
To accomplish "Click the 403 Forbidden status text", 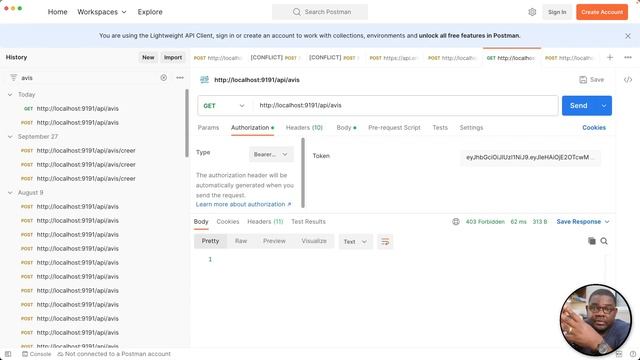I will pos(485,222).
